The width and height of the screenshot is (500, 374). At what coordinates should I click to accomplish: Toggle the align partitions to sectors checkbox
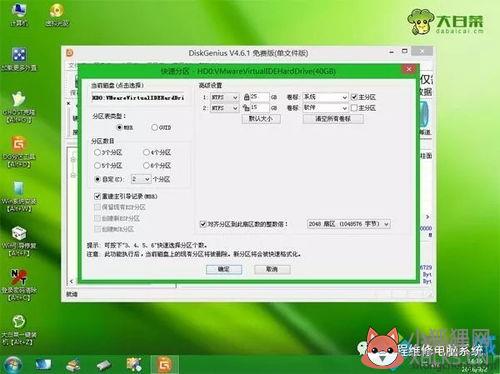[x=203, y=224]
